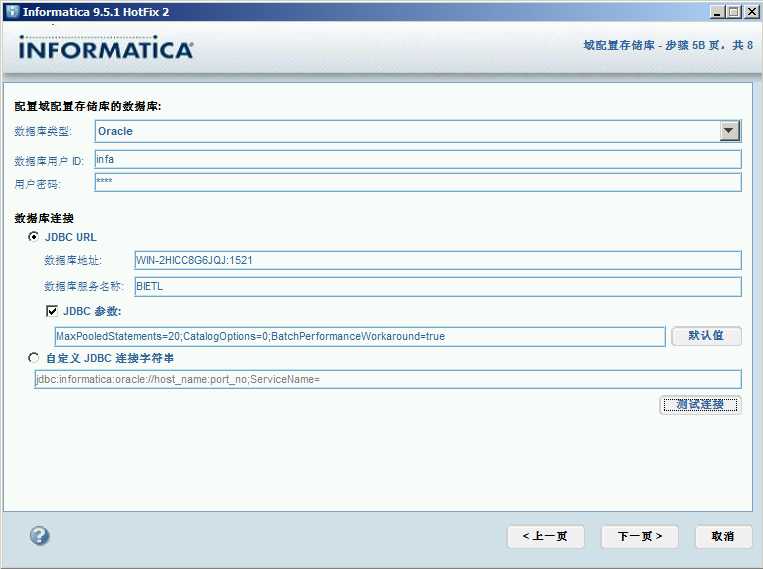
Task: Click the database service name field BIETL
Action: tap(438, 286)
